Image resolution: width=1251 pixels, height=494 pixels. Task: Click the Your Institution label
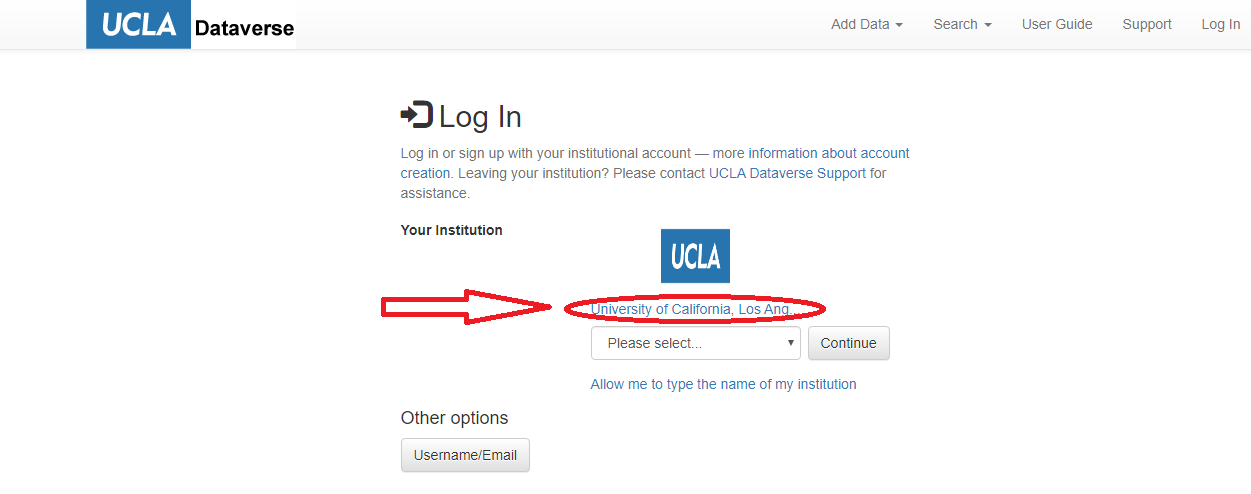451,230
